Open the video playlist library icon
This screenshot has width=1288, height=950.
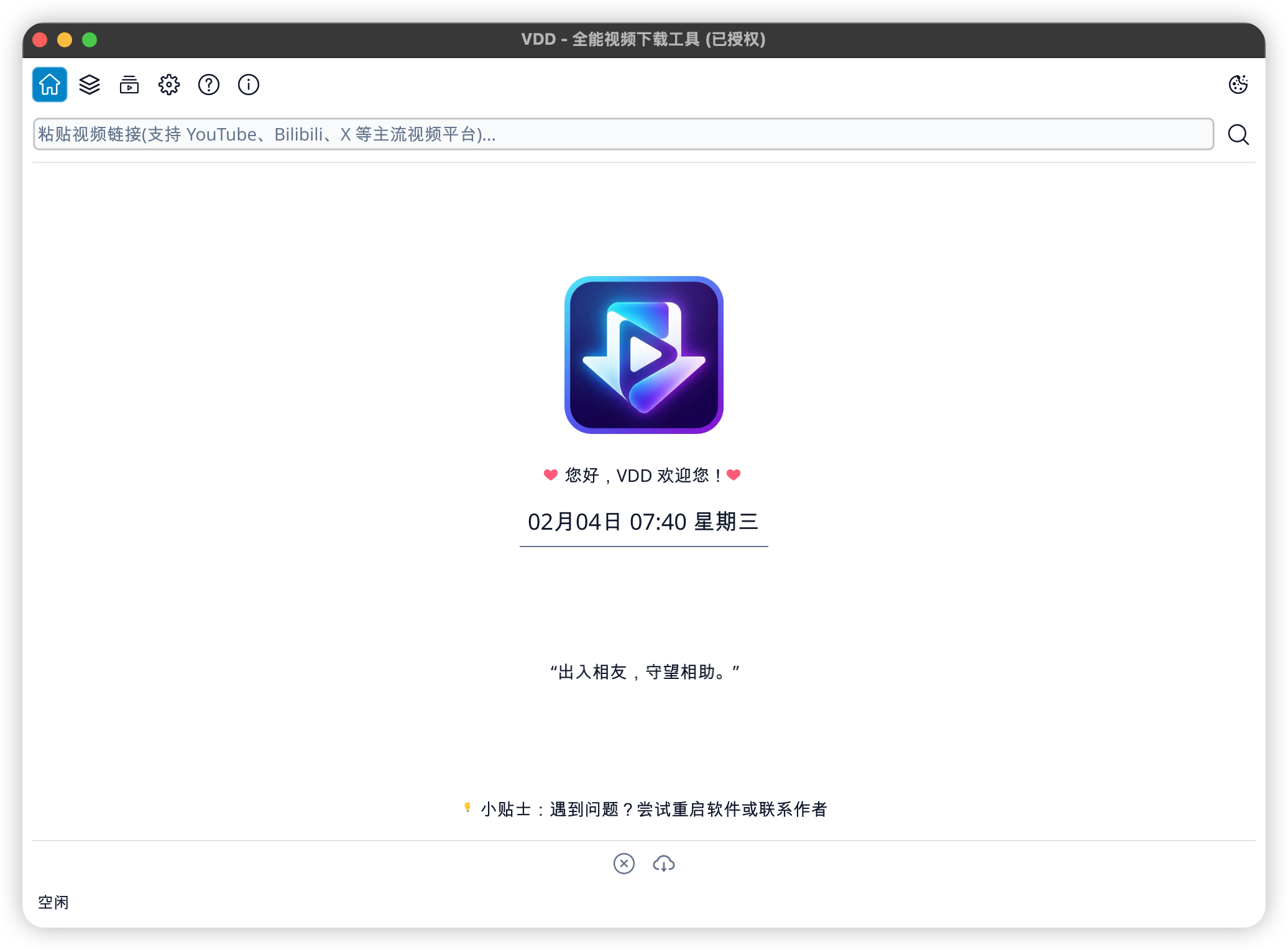[x=129, y=85]
